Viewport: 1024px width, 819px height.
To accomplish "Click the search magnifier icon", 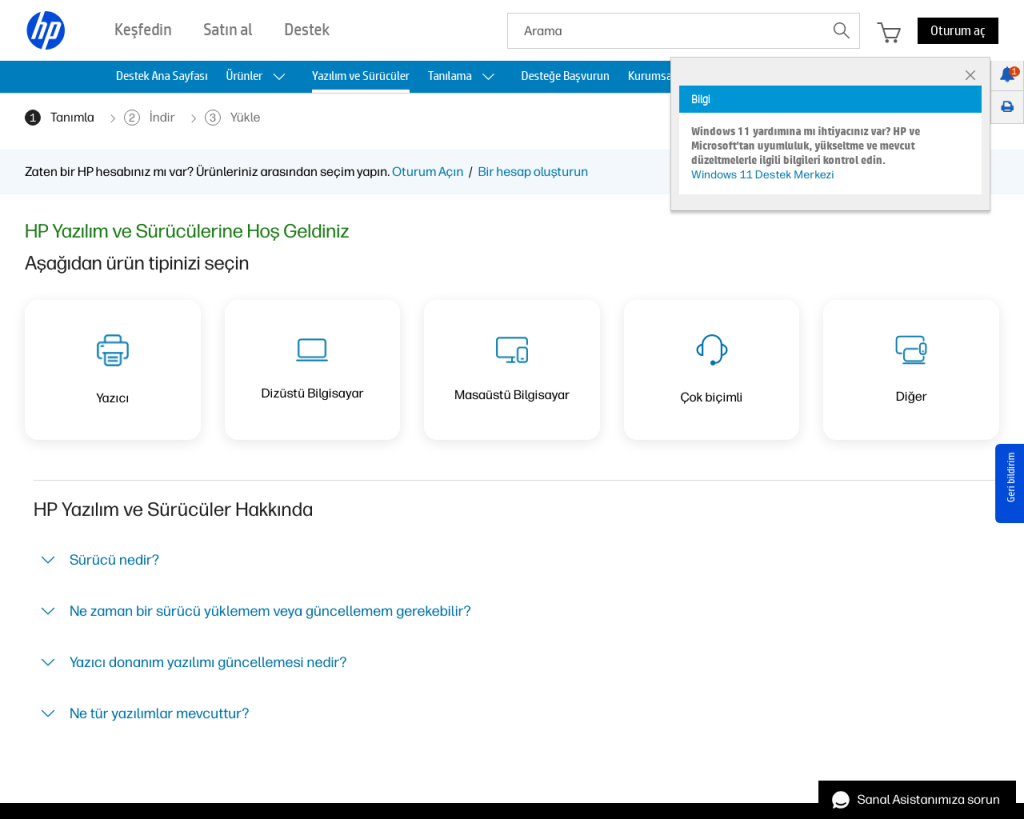I will point(841,31).
